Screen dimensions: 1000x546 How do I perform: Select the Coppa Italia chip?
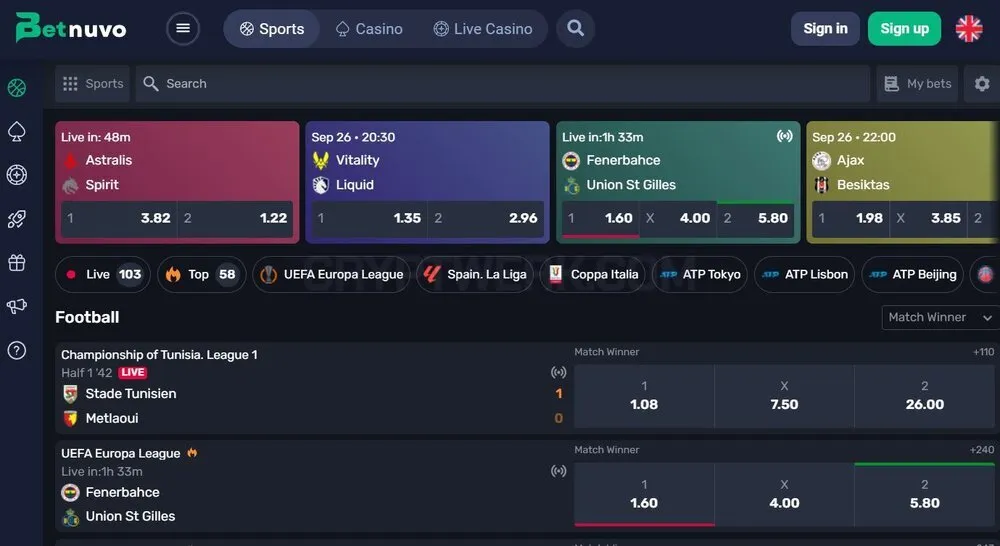593,274
